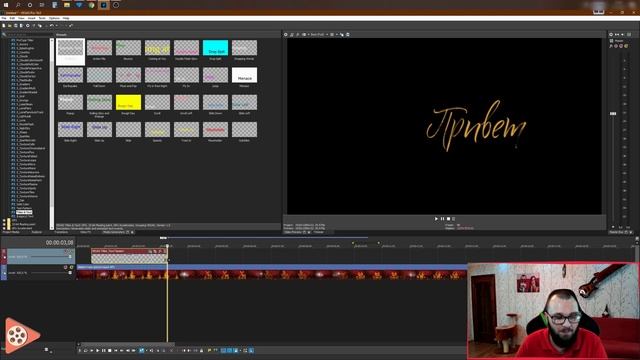
Task: Click Save Snapshot to File icon
Action: pyautogui.click(x=348, y=35)
